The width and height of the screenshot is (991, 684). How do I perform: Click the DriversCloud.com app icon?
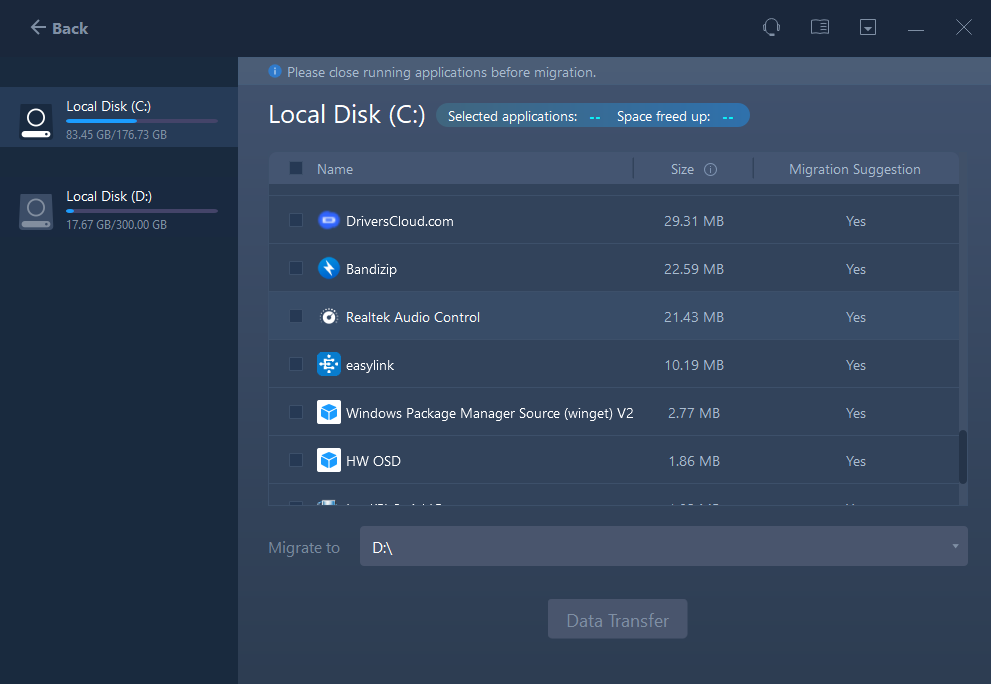click(329, 221)
